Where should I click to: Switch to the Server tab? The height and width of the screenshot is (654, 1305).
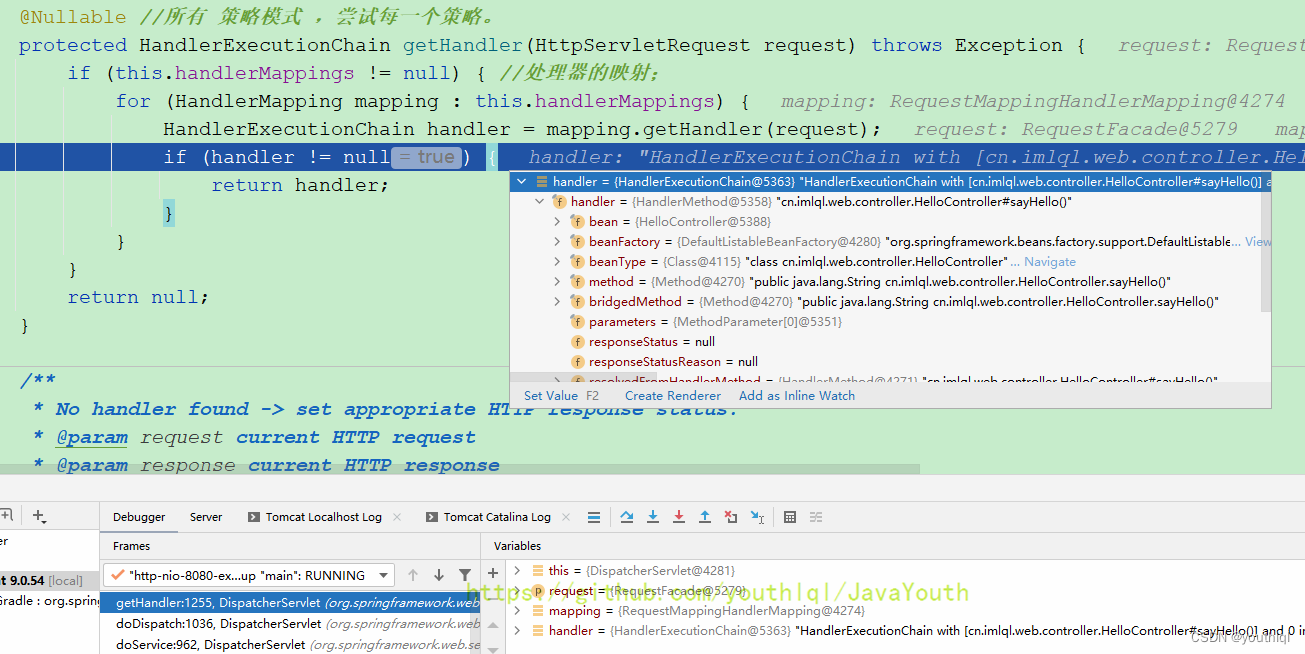pos(206,517)
